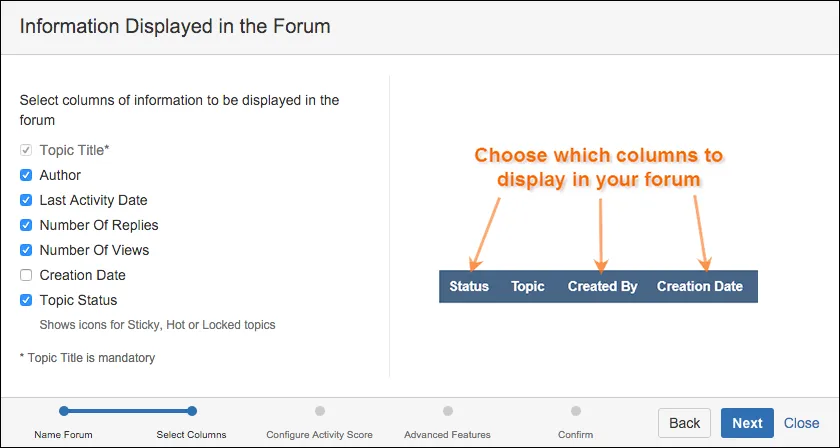Proceed with the Next button
Image resolution: width=840 pixels, height=448 pixels.
(747, 423)
